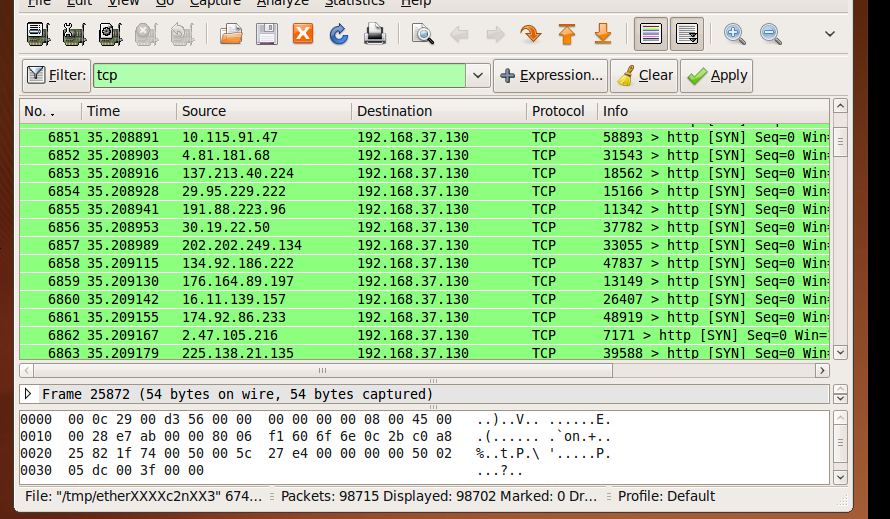Click the greyed-out restart capture icon
Image resolution: width=890 pixels, height=519 pixels.
(182, 34)
